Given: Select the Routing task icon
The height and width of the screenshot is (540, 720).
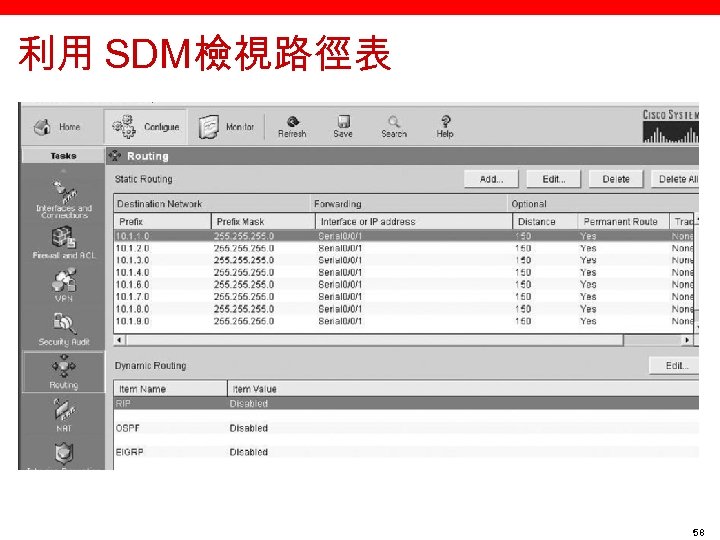Looking at the screenshot, I should pos(64,372).
